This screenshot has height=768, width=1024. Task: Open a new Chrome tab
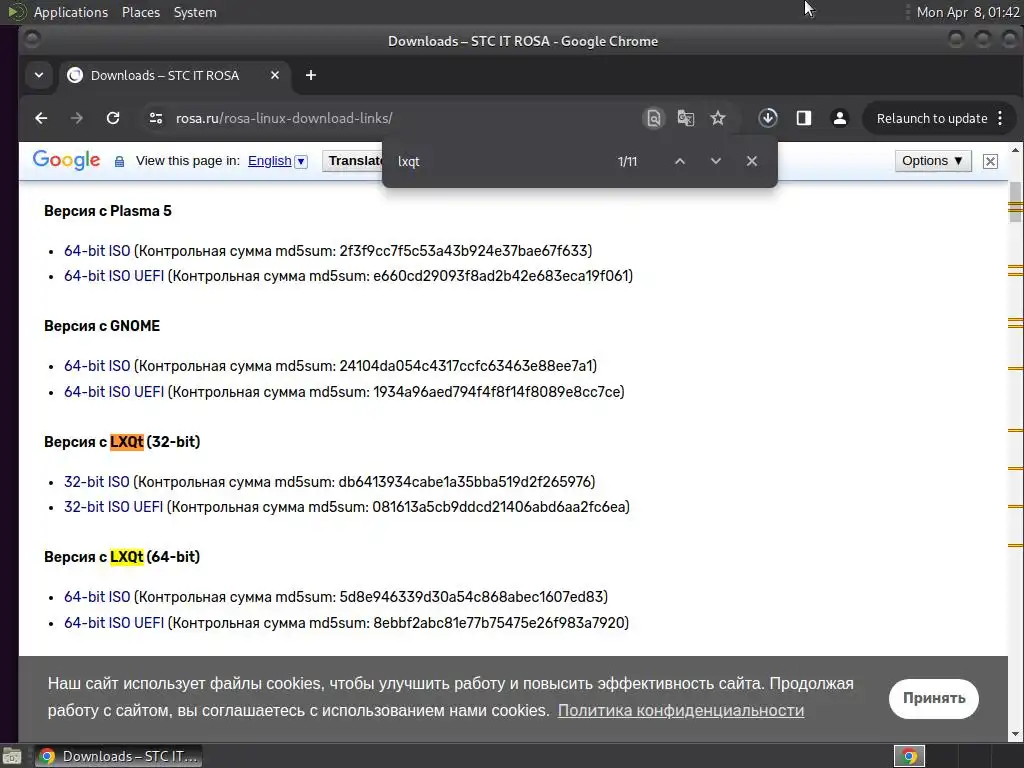click(x=311, y=75)
